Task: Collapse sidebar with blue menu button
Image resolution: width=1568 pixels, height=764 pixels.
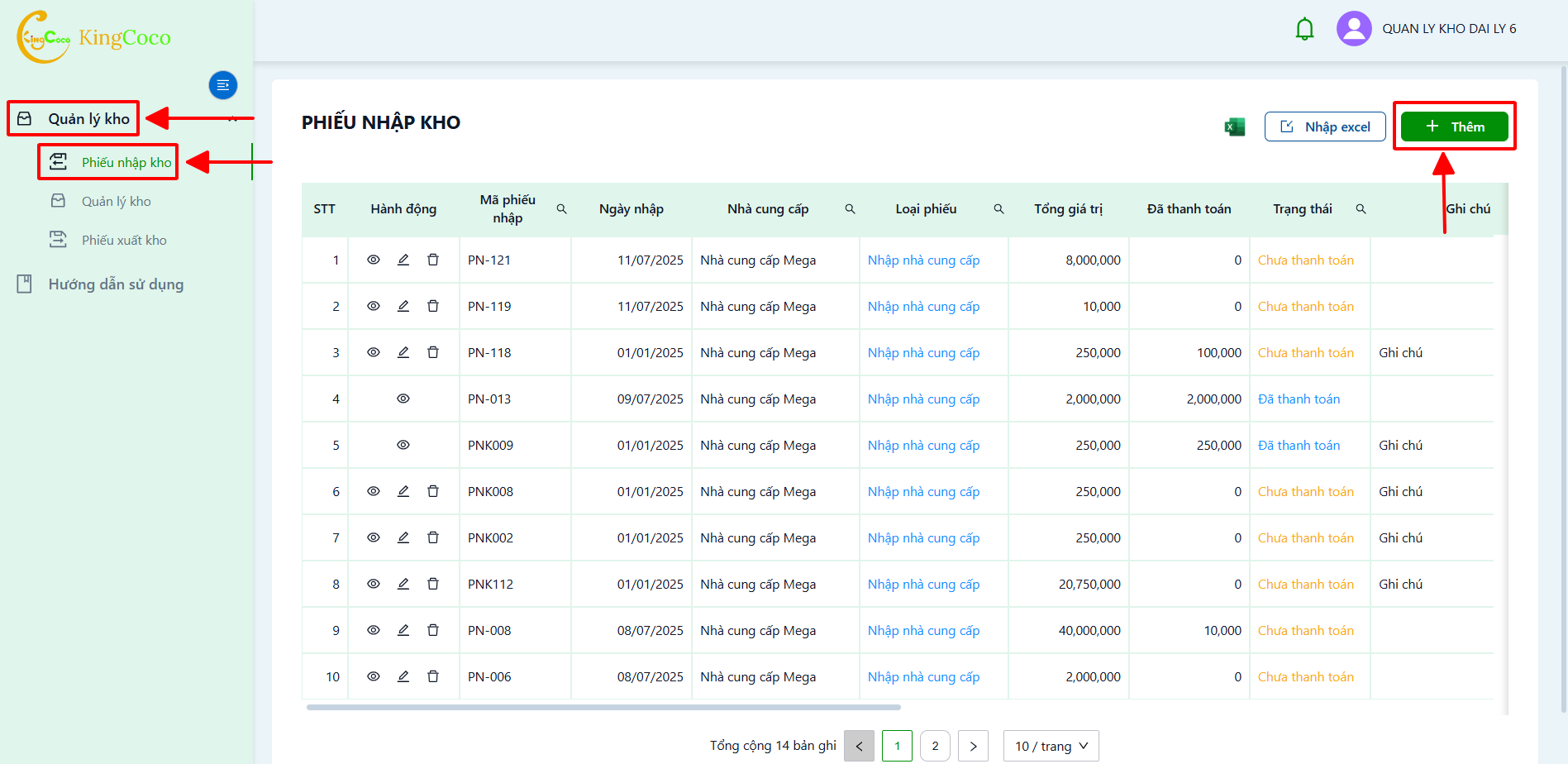Action: (223, 85)
